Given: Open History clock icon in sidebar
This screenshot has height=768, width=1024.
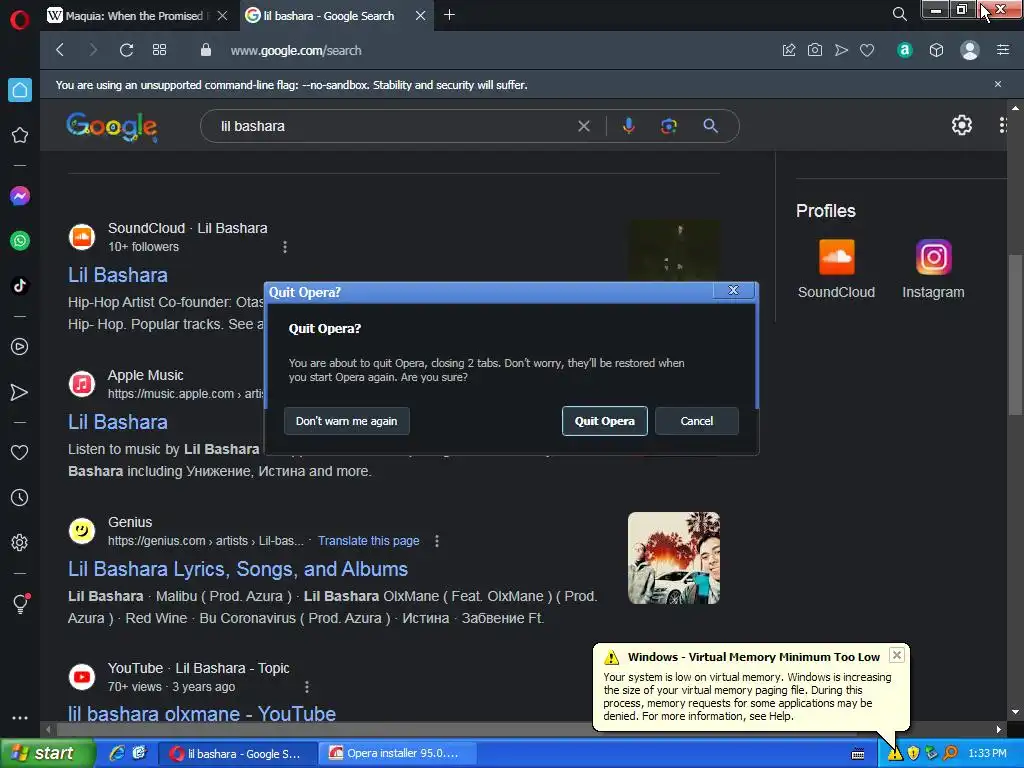Looking at the screenshot, I should tap(20, 498).
